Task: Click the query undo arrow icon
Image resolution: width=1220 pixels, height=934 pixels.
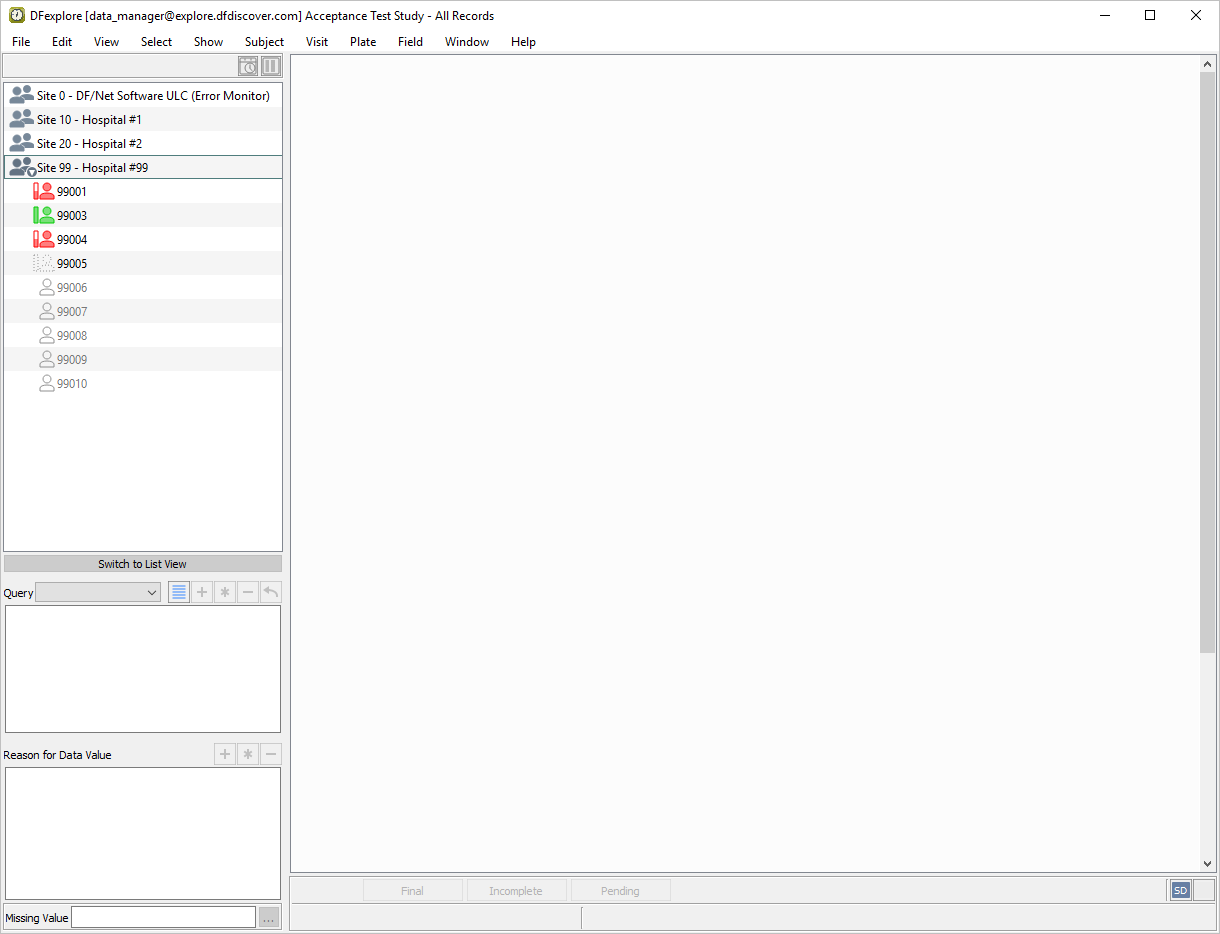Action: pyautogui.click(x=271, y=592)
